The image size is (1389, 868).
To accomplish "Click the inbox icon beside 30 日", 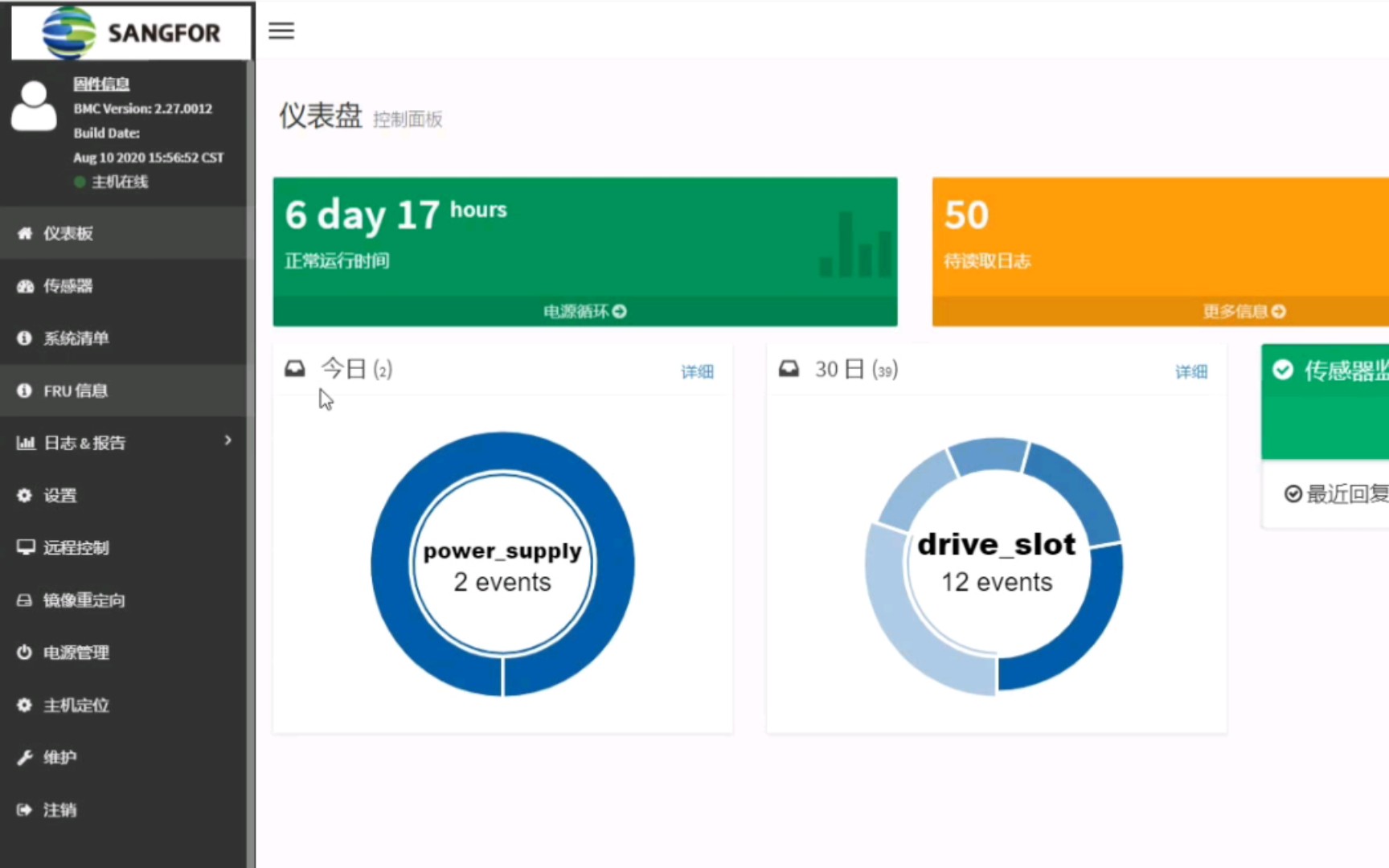I will (789, 369).
